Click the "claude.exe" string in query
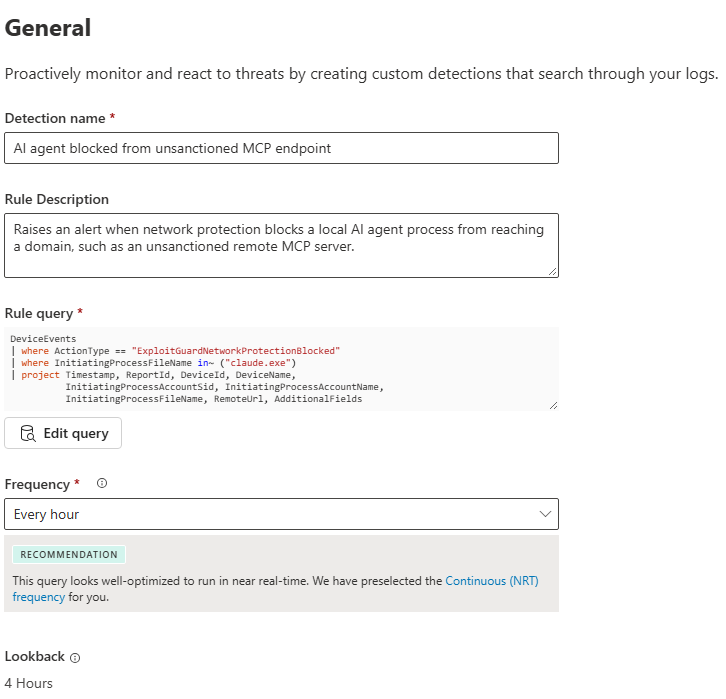Image resolution: width=726 pixels, height=699 pixels. point(258,363)
